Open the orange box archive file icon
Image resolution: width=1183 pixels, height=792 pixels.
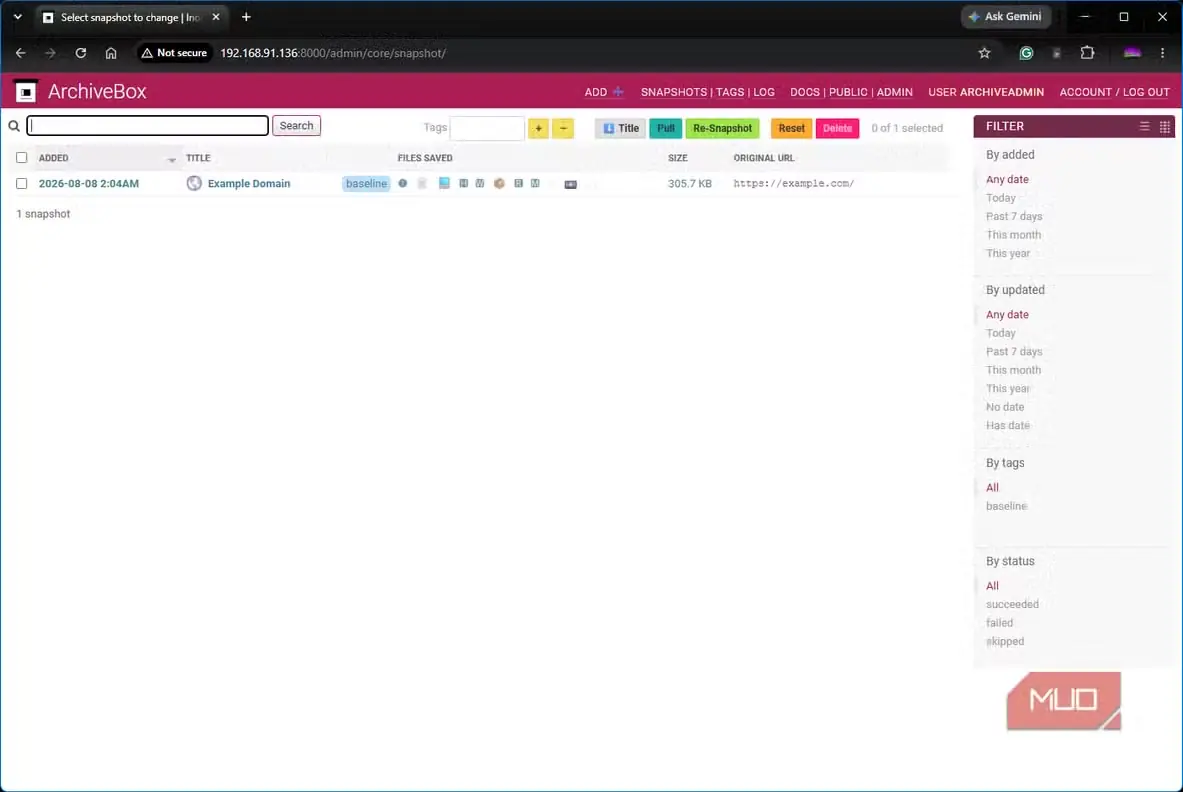point(499,183)
